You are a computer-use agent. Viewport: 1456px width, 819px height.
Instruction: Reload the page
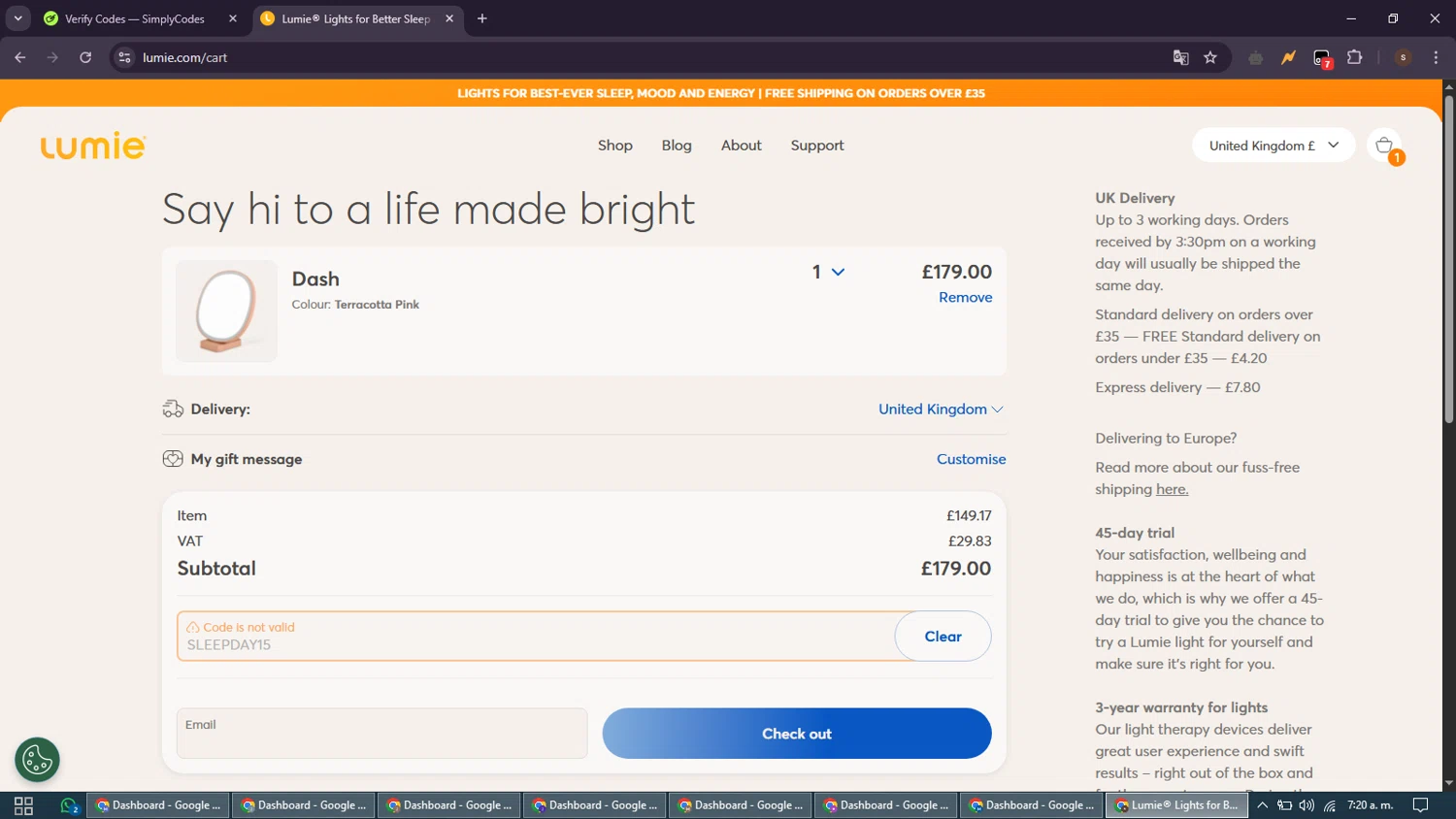[85, 57]
